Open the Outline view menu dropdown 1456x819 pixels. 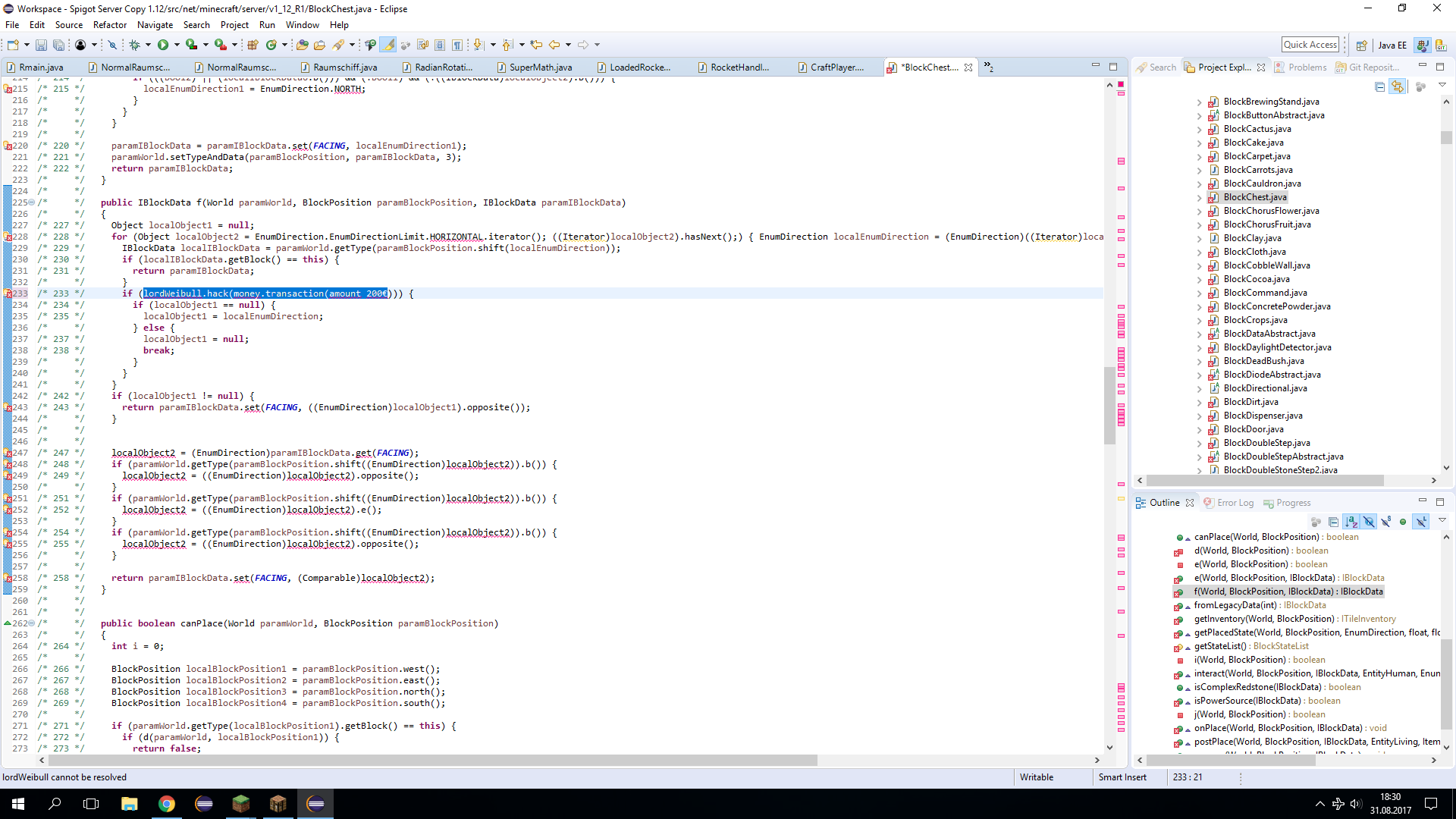coord(1442,521)
